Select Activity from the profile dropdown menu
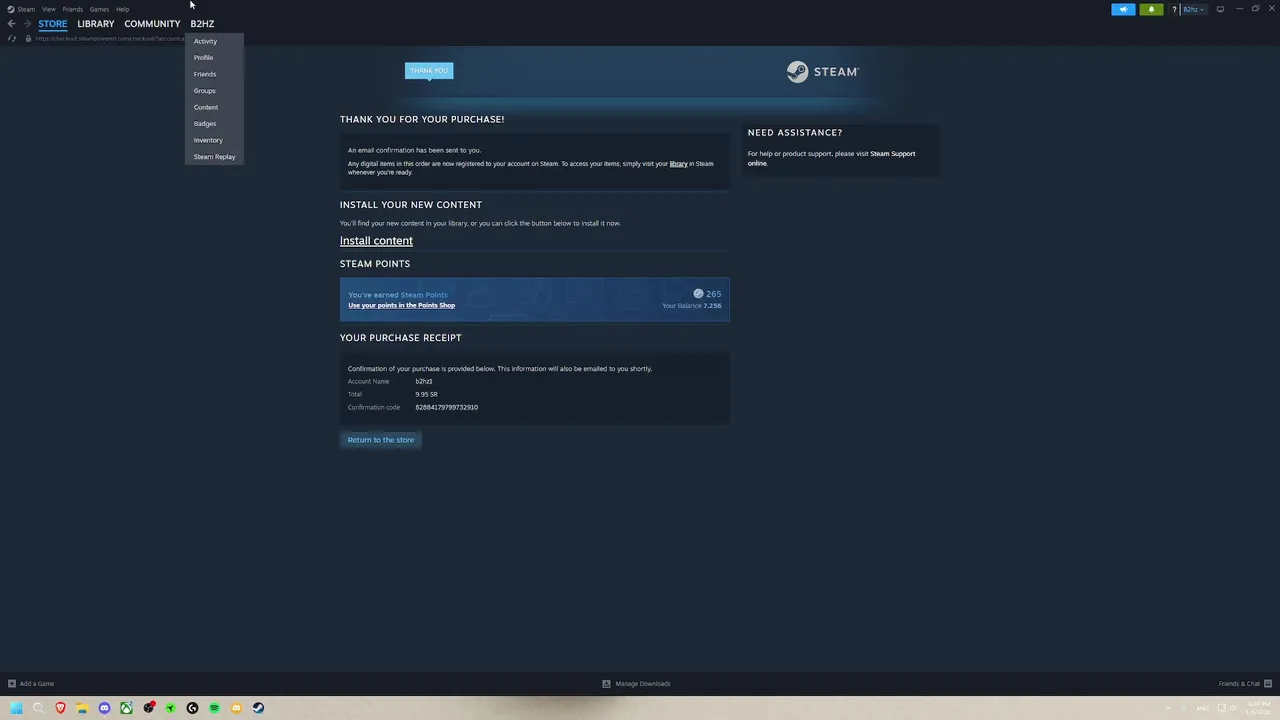This screenshot has width=1280, height=720. [205, 41]
